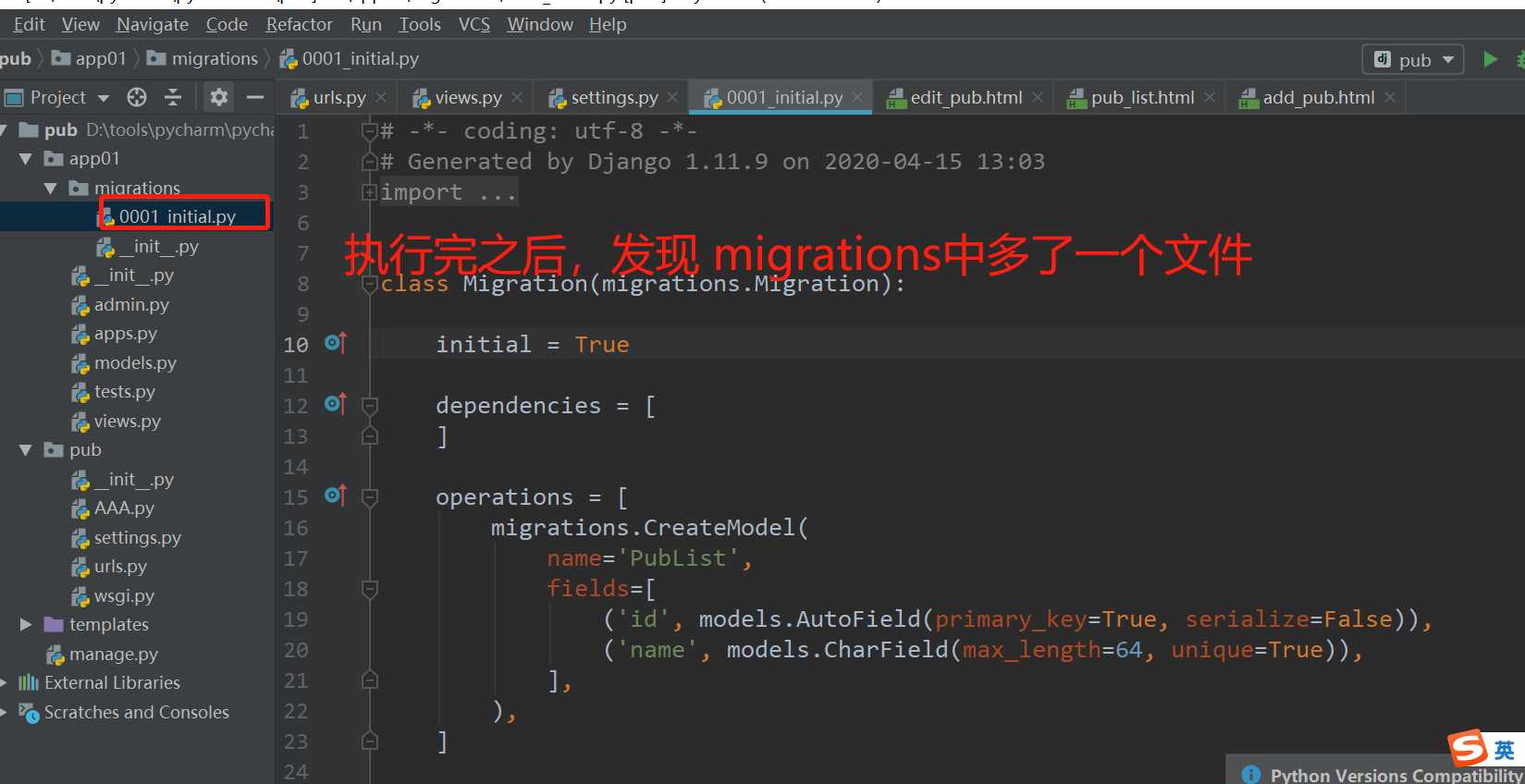
Task: Close the 0001_initial.py tab
Action: coord(857,97)
